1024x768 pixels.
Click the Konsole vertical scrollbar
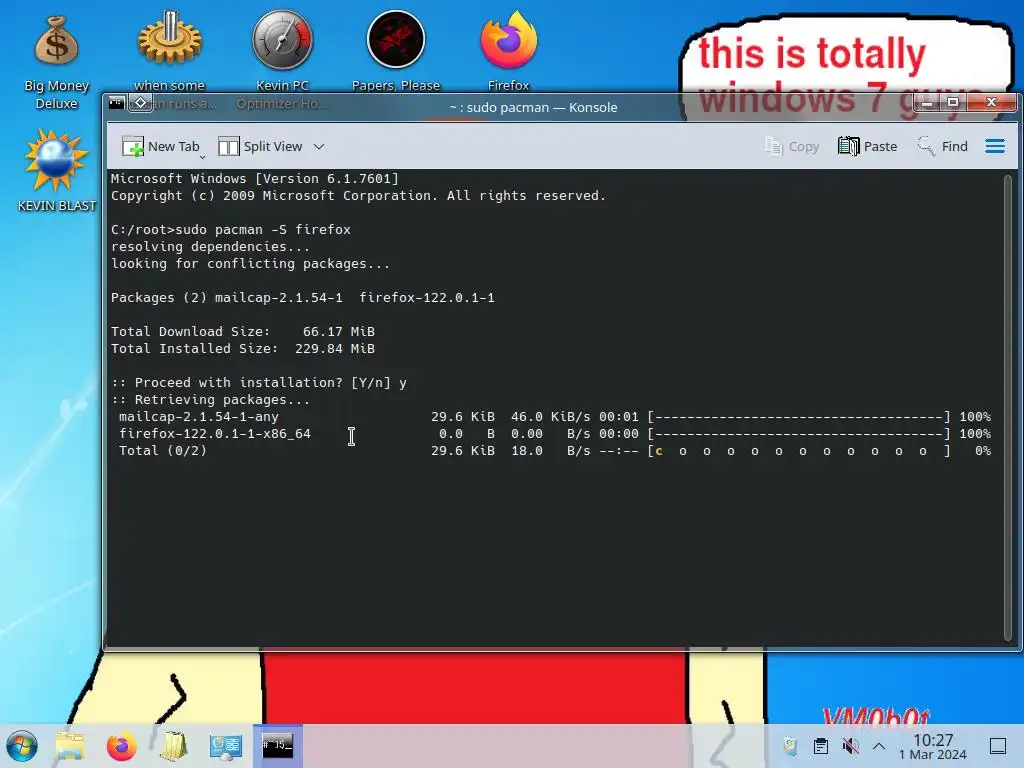(1008, 408)
